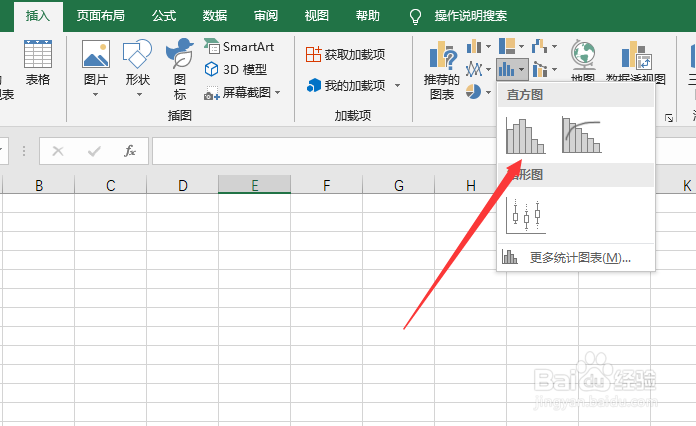
Task: Open 推荐的图表 recommended charts
Action: click(x=442, y=70)
